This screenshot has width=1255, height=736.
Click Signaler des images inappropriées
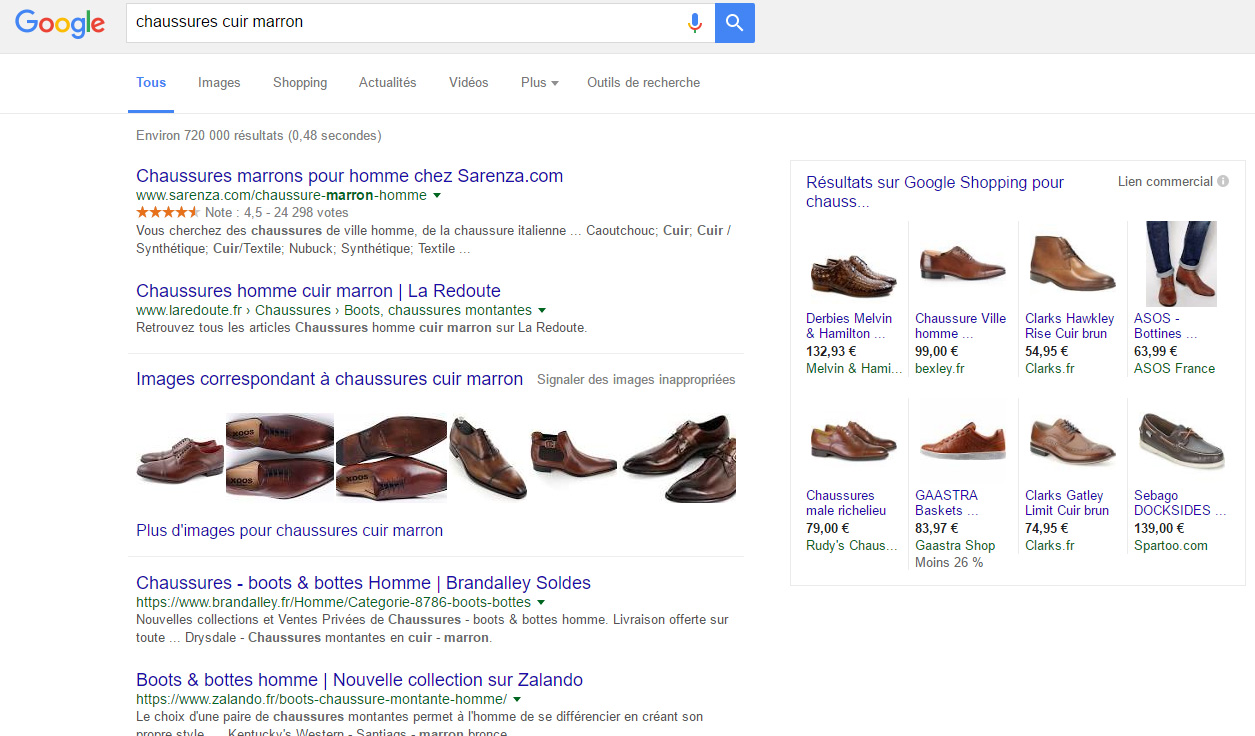[636, 380]
